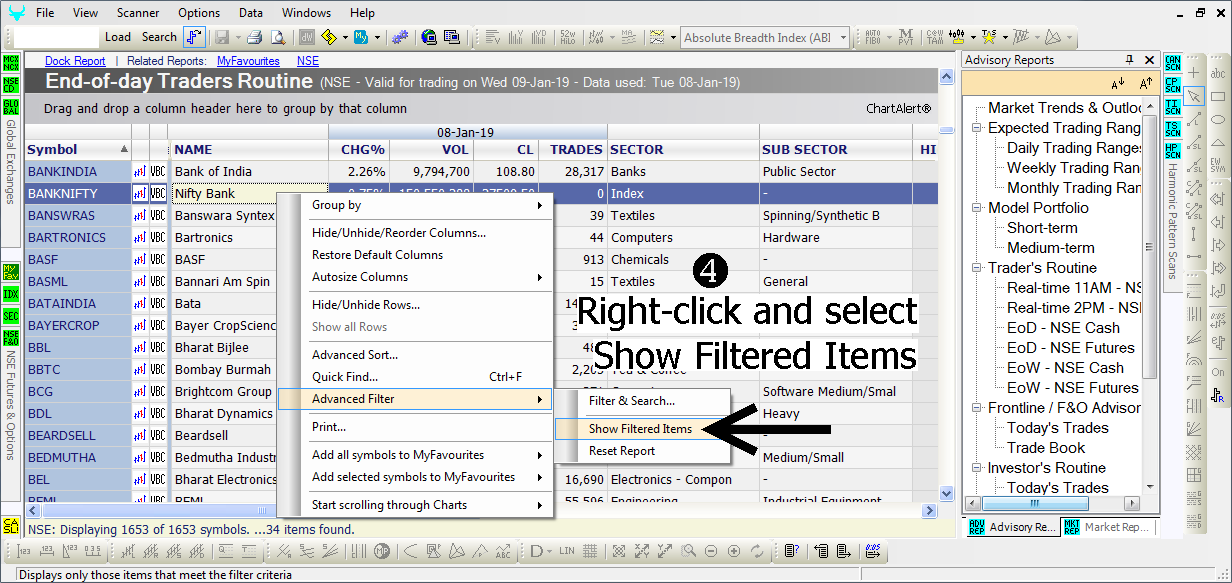Open EoD - NSE Cash report
The width and height of the screenshot is (1232, 583).
(x=1063, y=328)
